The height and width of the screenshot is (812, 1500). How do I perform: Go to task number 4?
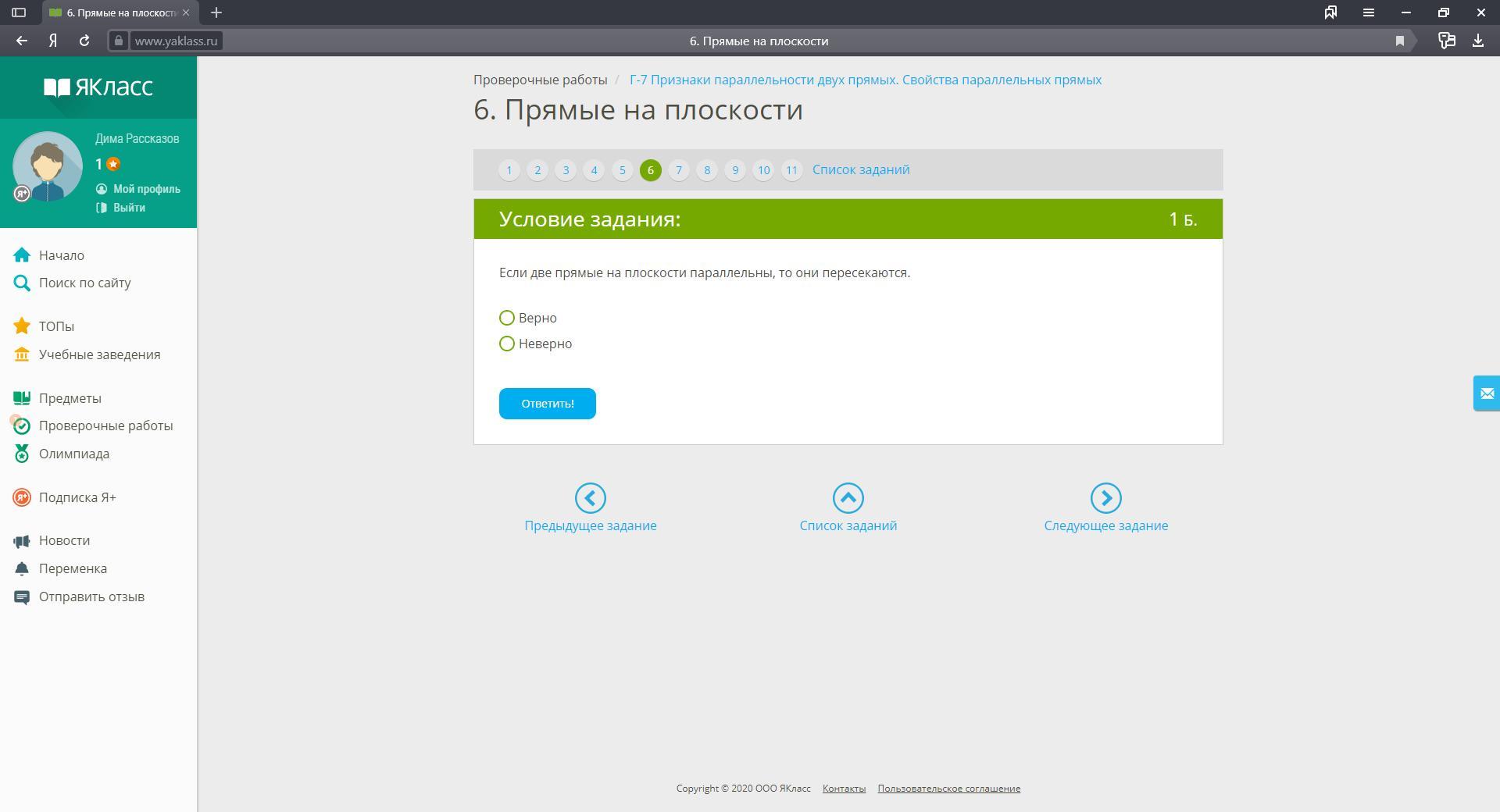point(594,170)
